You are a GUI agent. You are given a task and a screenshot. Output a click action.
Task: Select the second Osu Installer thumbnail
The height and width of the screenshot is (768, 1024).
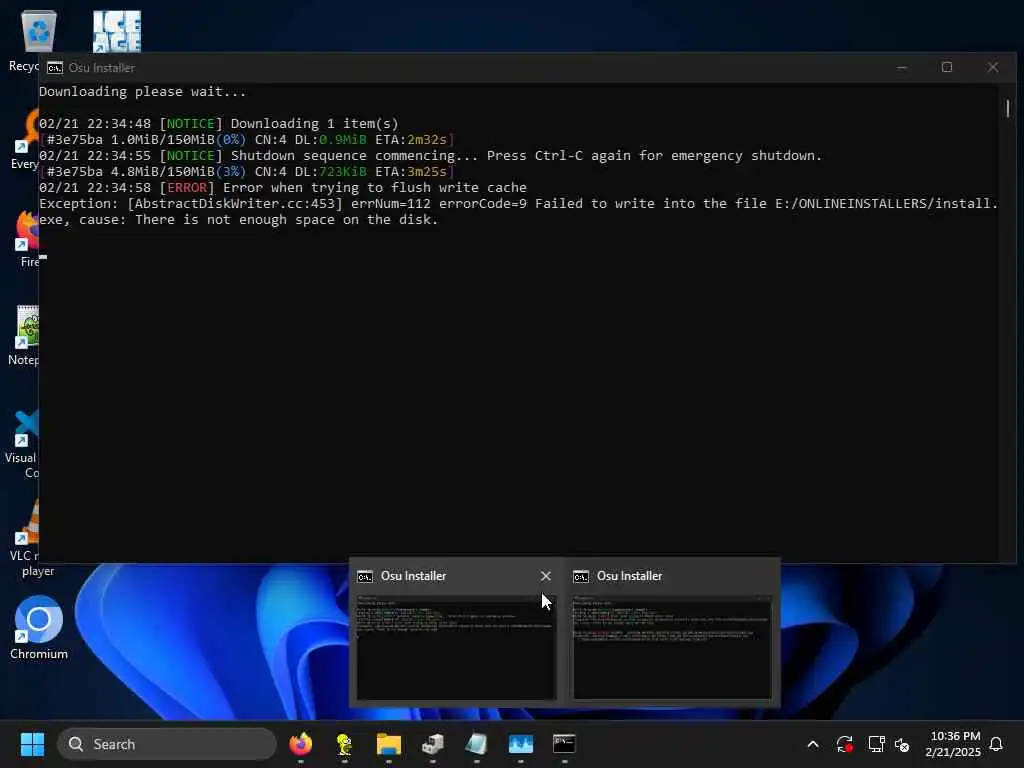(x=672, y=647)
